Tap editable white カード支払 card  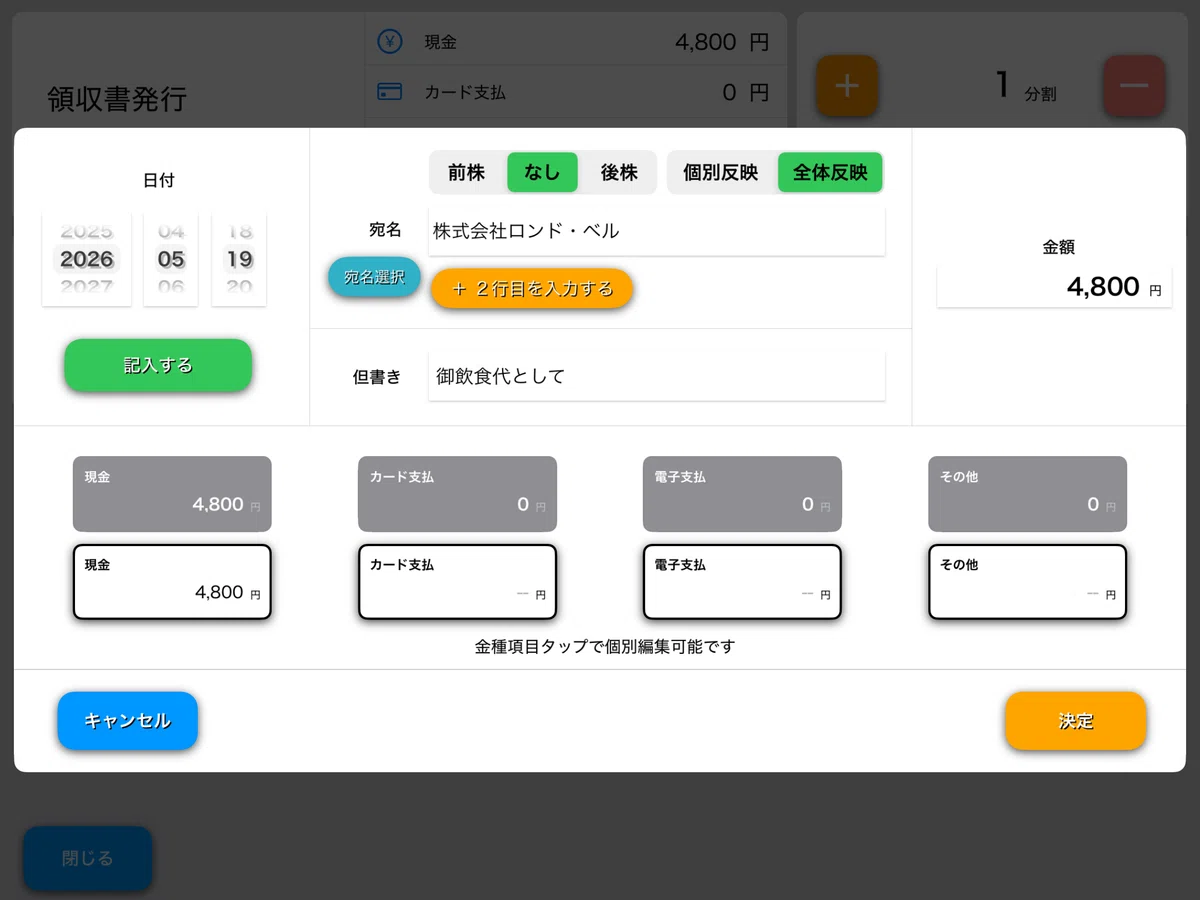[x=457, y=582]
